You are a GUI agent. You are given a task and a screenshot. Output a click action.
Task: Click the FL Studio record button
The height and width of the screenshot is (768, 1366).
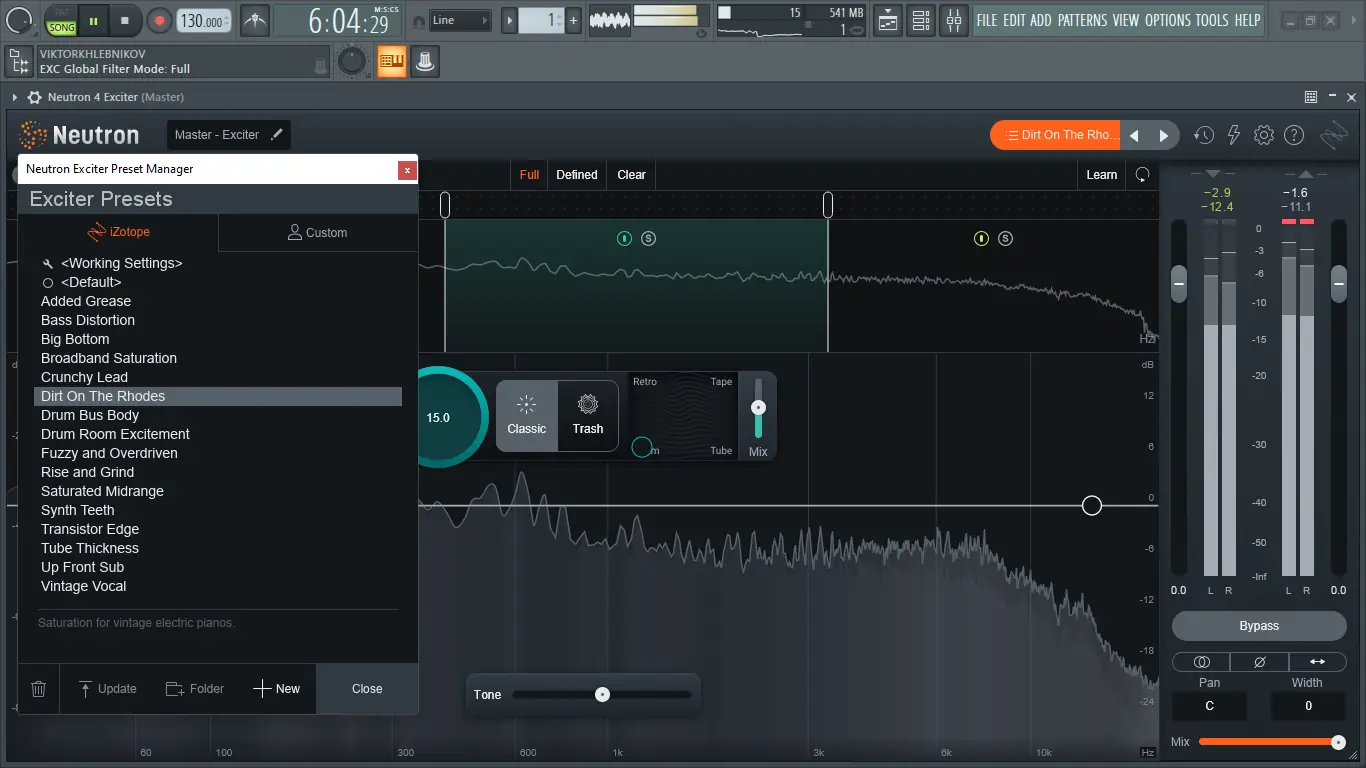159,20
